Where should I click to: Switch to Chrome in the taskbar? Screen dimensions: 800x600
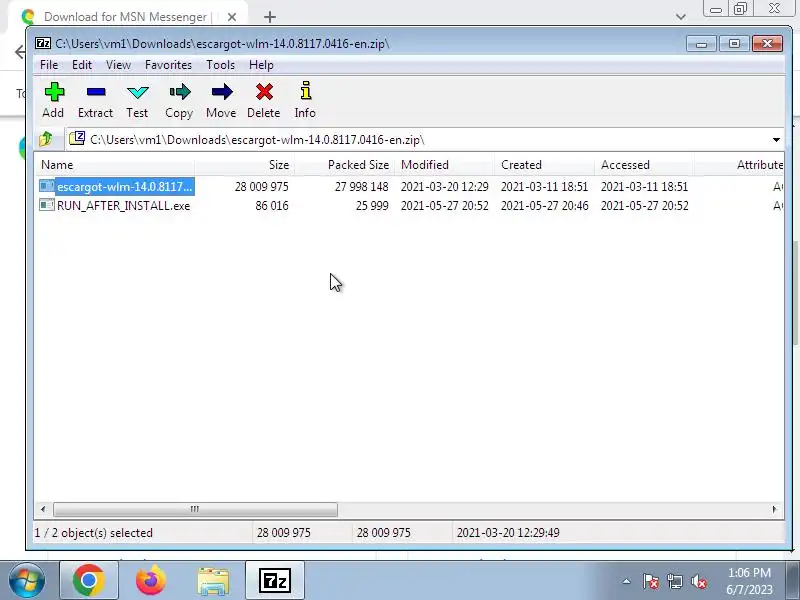89,580
